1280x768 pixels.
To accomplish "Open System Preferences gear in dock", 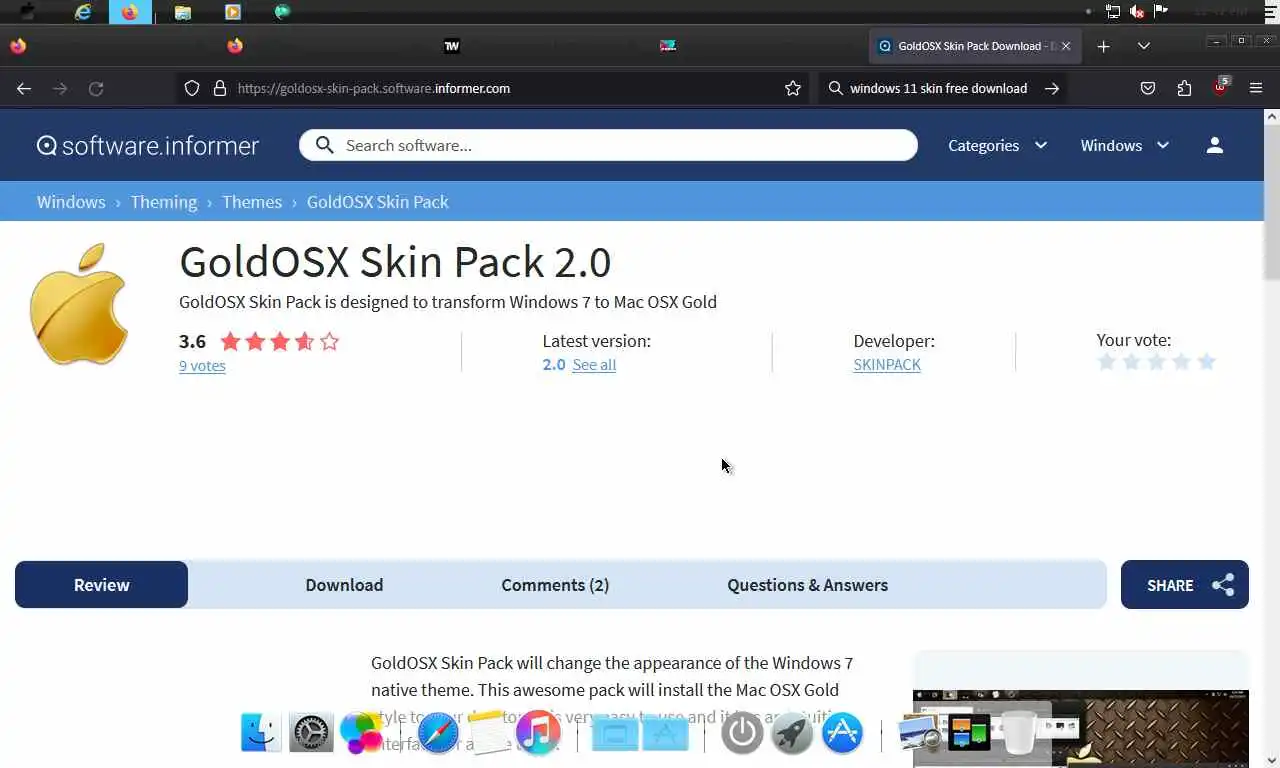I will tap(311, 733).
